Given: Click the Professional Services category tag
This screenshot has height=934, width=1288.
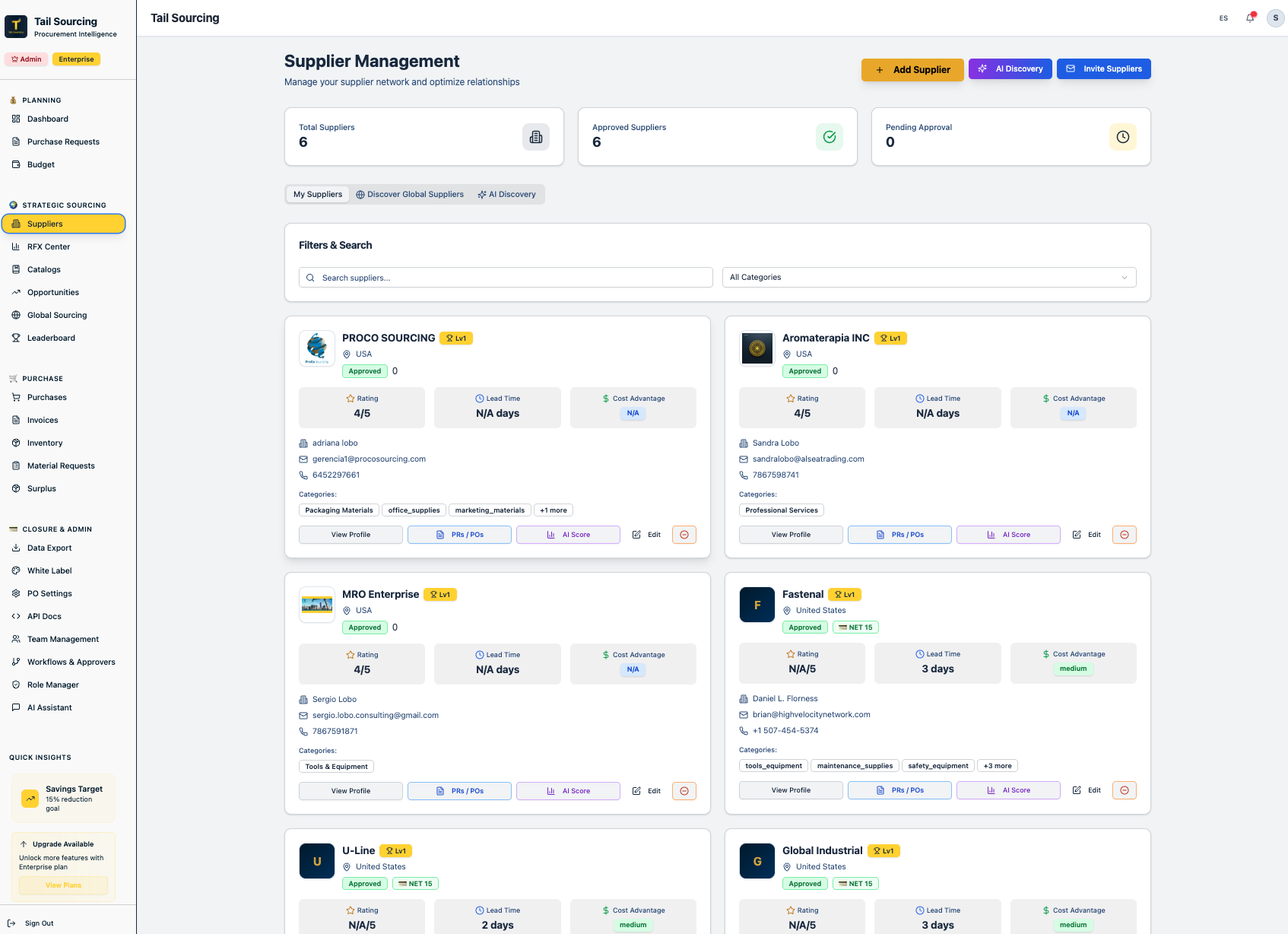Looking at the screenshot, I should 782,510.
